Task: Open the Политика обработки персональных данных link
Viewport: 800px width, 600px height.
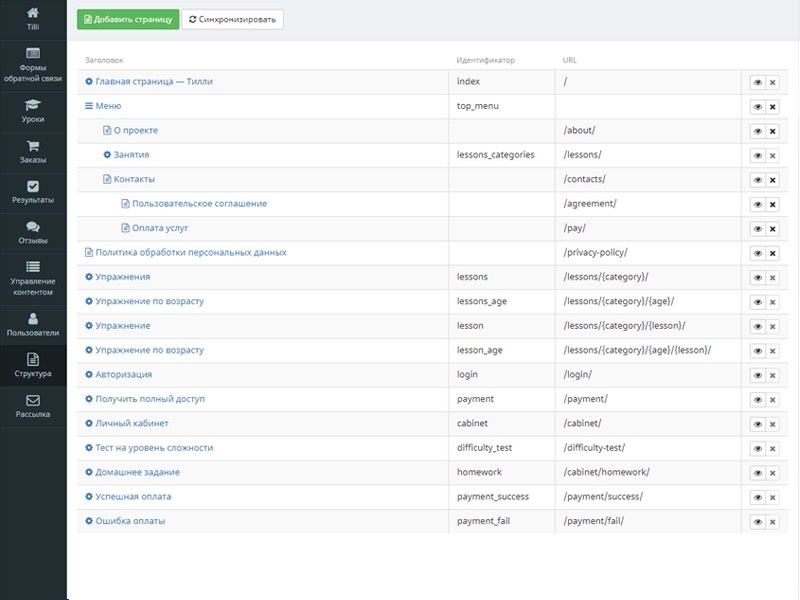Action: click(190, 253)
